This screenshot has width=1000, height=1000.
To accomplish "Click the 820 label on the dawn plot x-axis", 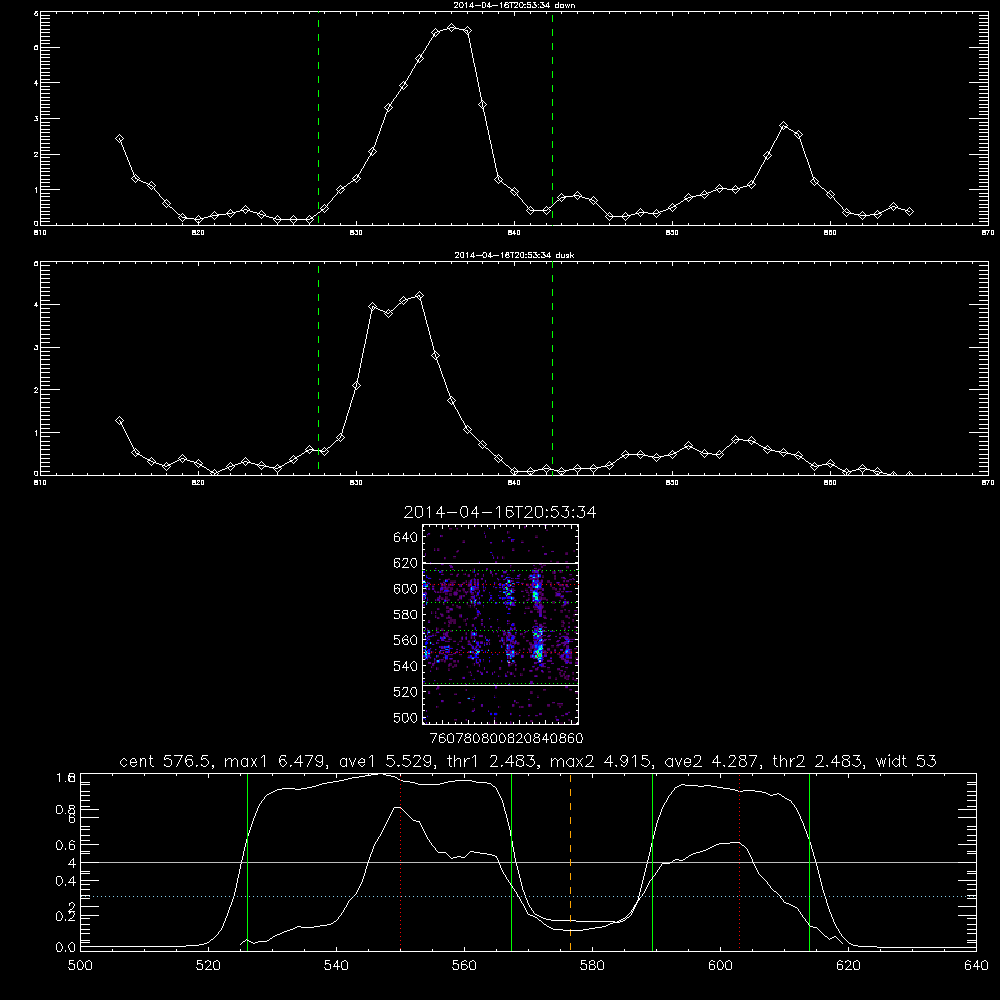I will tap(198, 233).
